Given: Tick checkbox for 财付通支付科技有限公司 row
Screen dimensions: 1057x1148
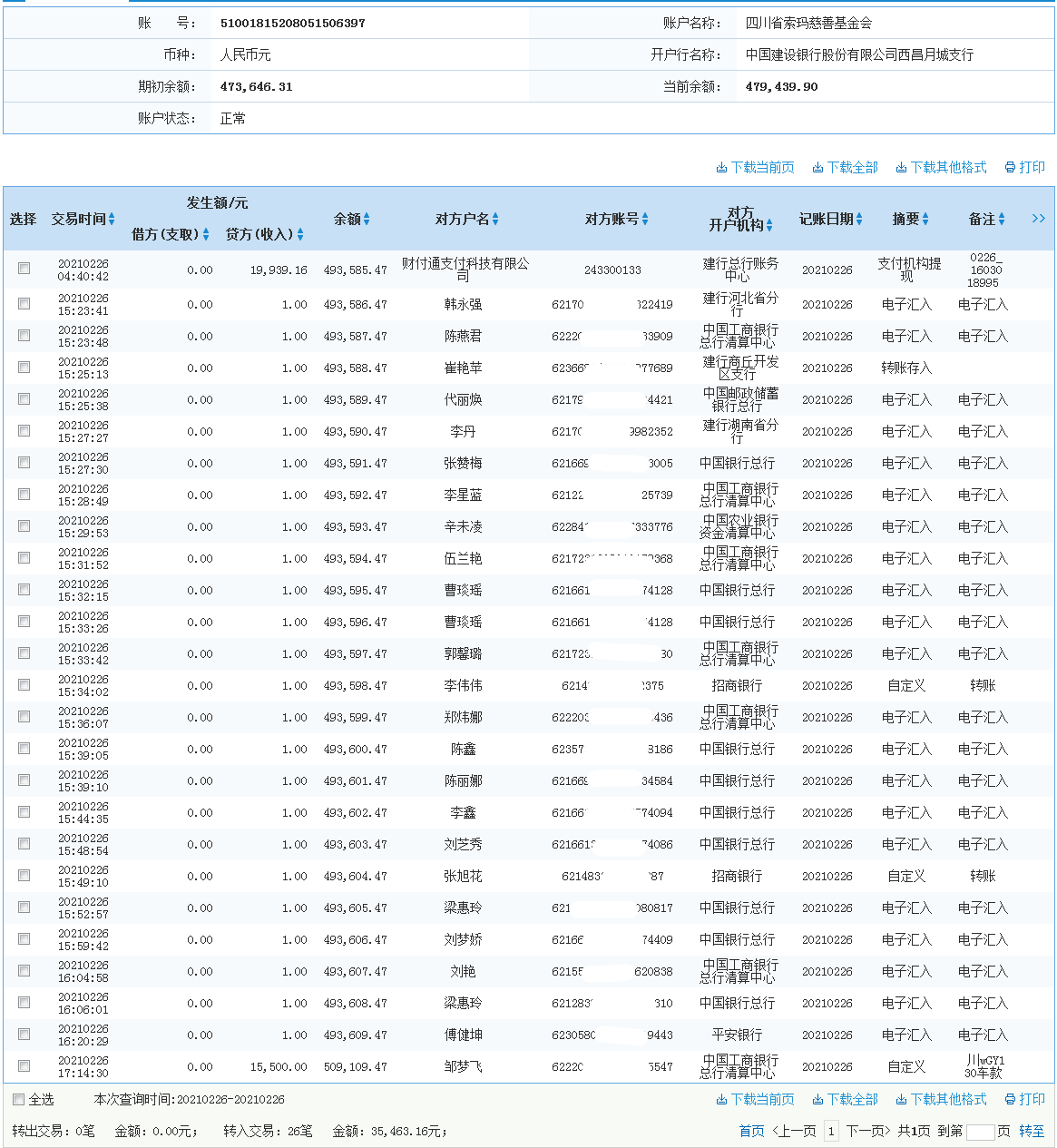Looking at the screenshot, I should click(24, 269).
